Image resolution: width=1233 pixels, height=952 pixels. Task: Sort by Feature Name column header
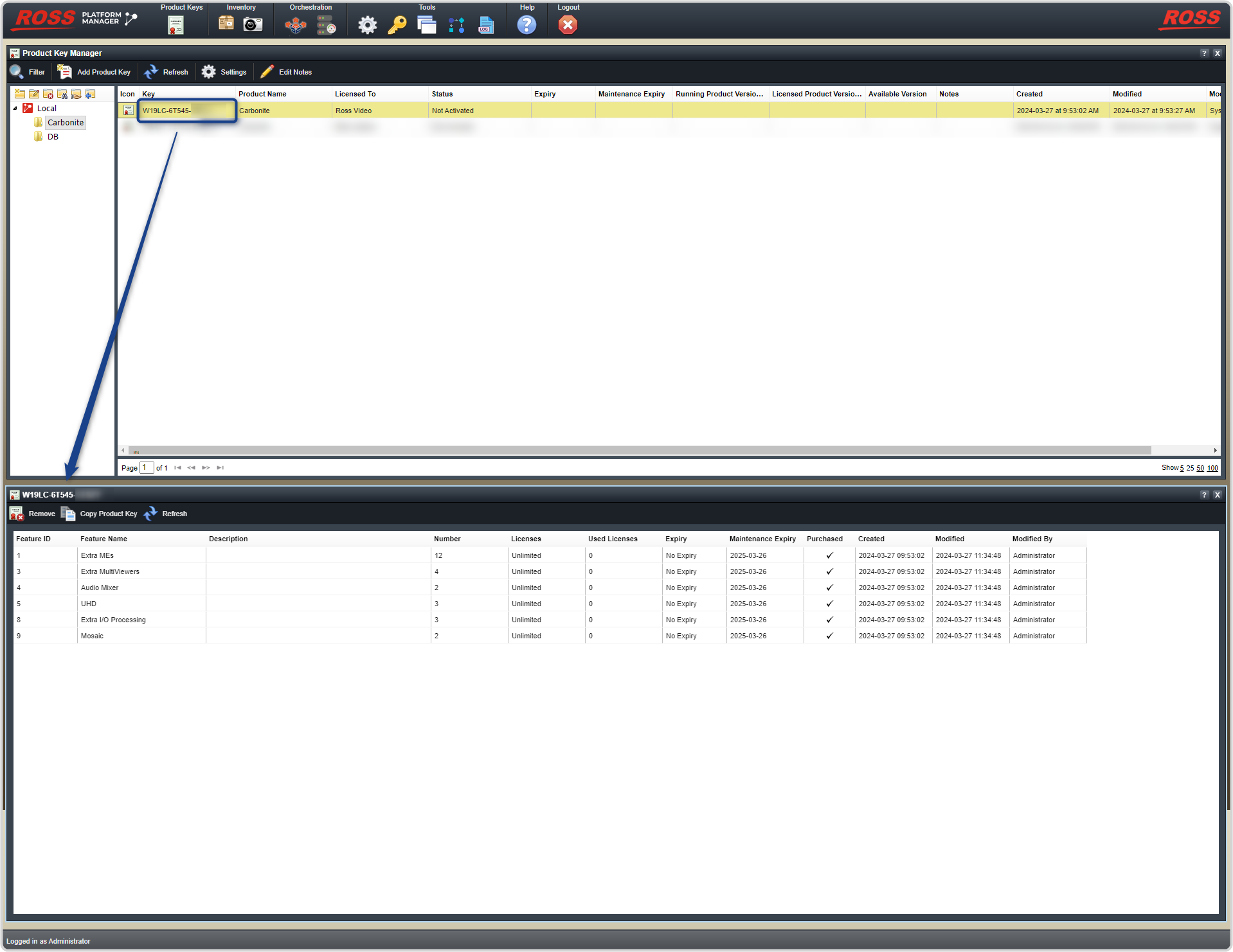[104, 539]
